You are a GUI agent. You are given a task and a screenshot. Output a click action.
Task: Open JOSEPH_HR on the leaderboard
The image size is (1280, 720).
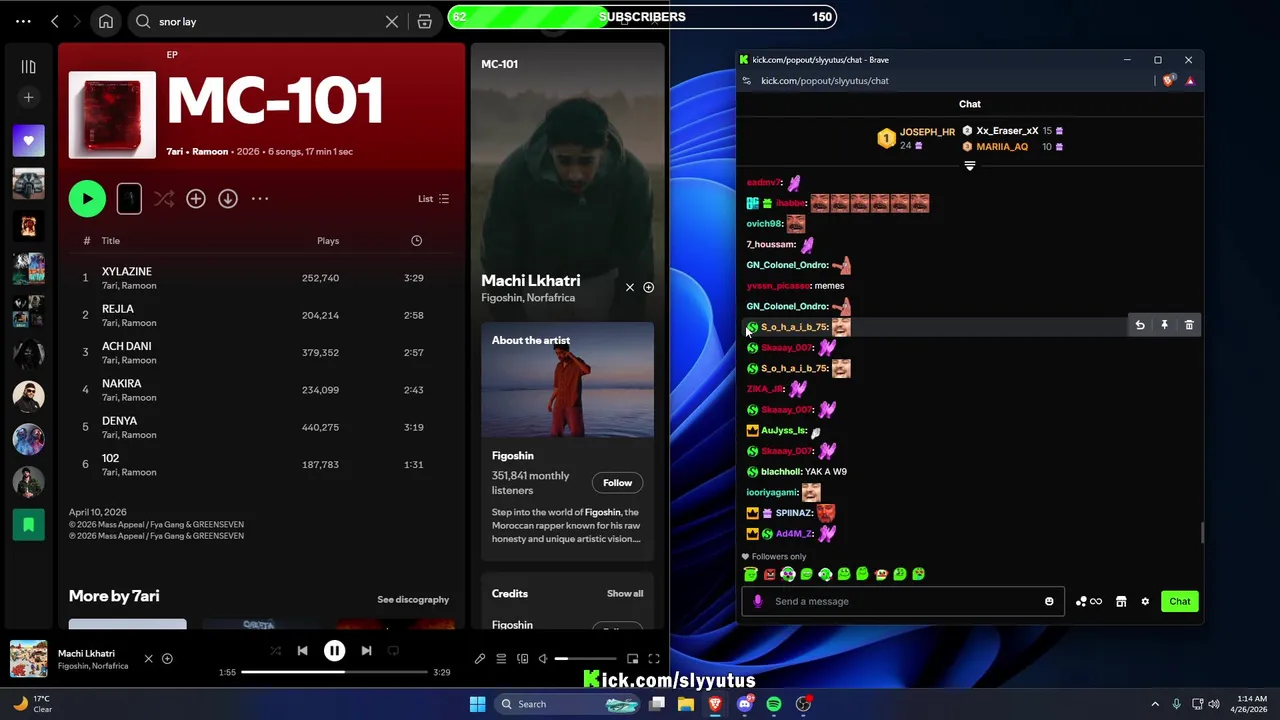927,132
